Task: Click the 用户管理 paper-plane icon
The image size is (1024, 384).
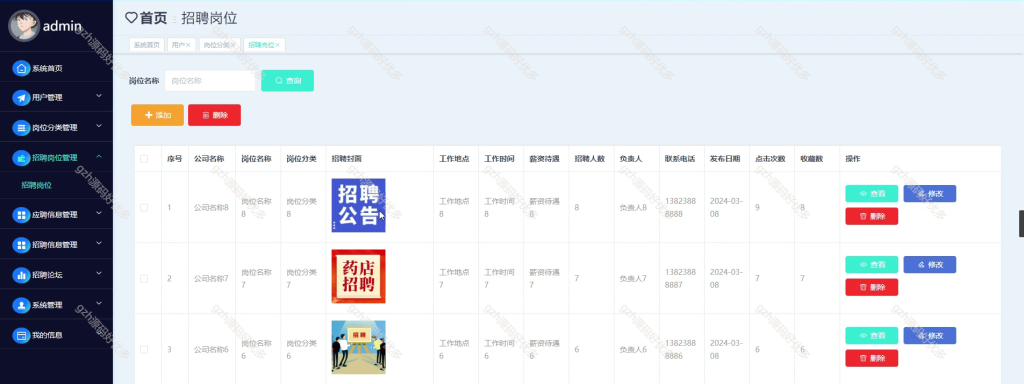Action: [22, 97]
